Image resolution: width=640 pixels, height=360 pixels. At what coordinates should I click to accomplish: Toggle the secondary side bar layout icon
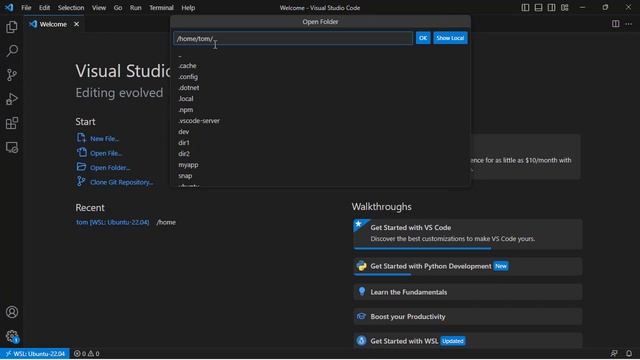pyautogui.click(x=551, y=7)
